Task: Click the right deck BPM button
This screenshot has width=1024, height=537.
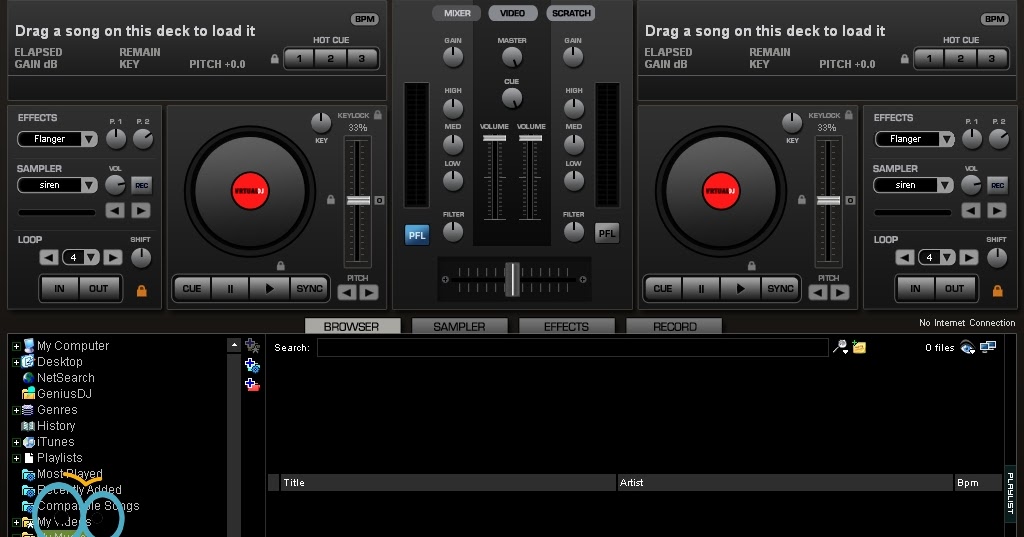Action: coord(995,19)
